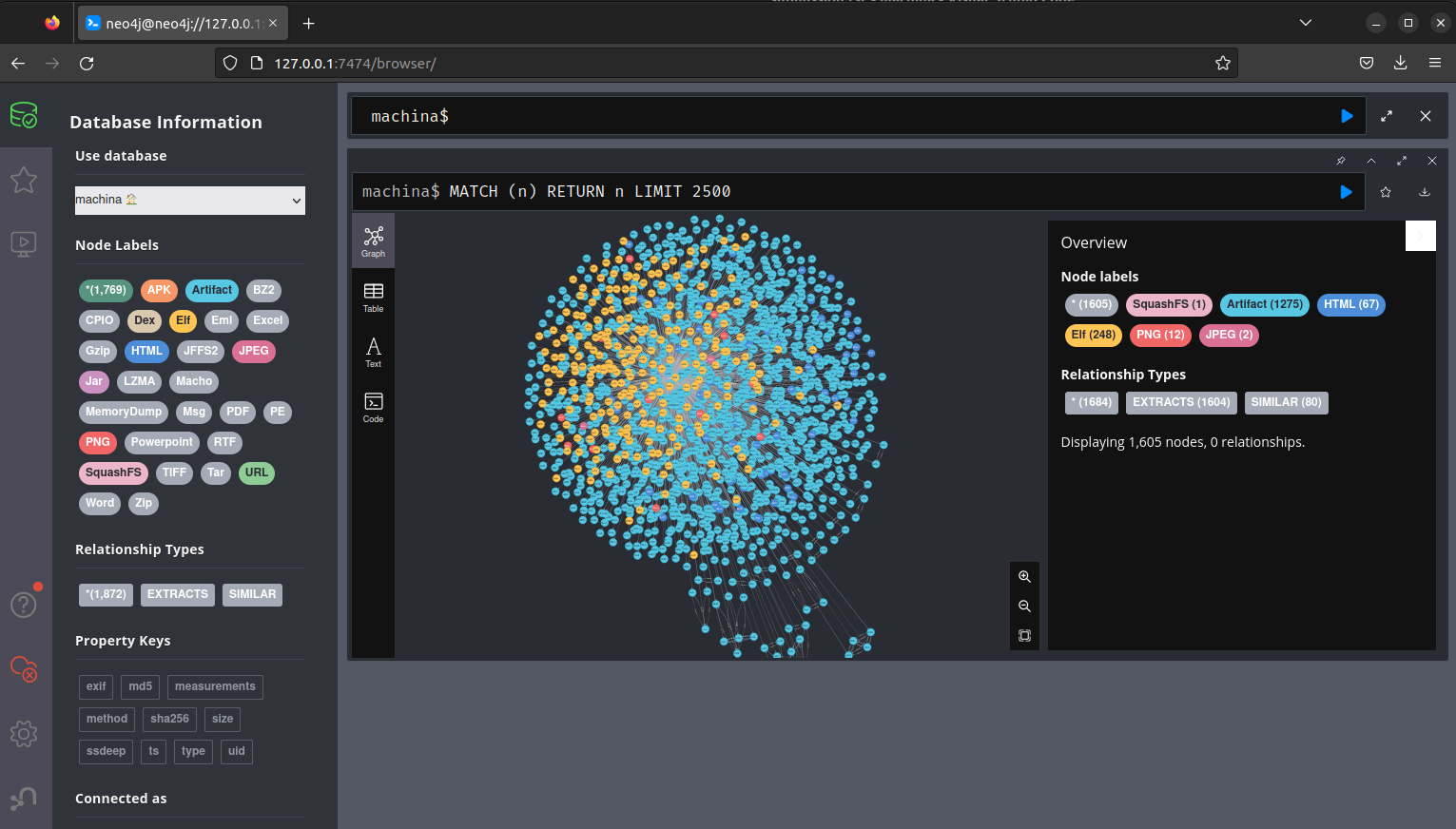This screenshot has width=1456, height=829.
Task: Collapse the Overview panel arrow
Action: tap(1420, 236)
